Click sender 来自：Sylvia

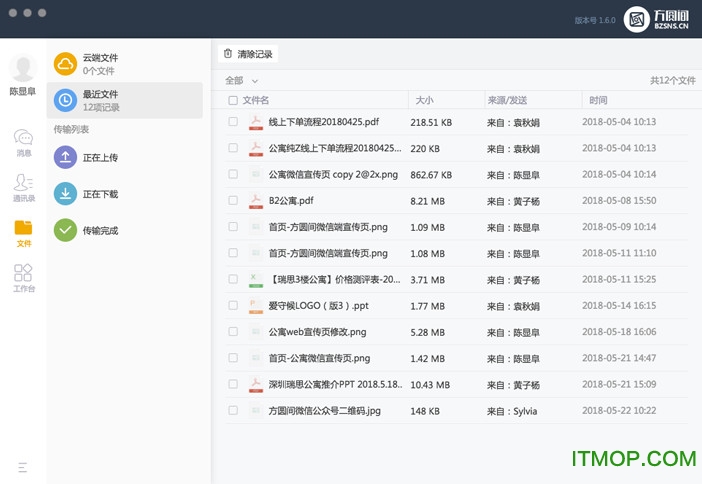click(512, 411)
